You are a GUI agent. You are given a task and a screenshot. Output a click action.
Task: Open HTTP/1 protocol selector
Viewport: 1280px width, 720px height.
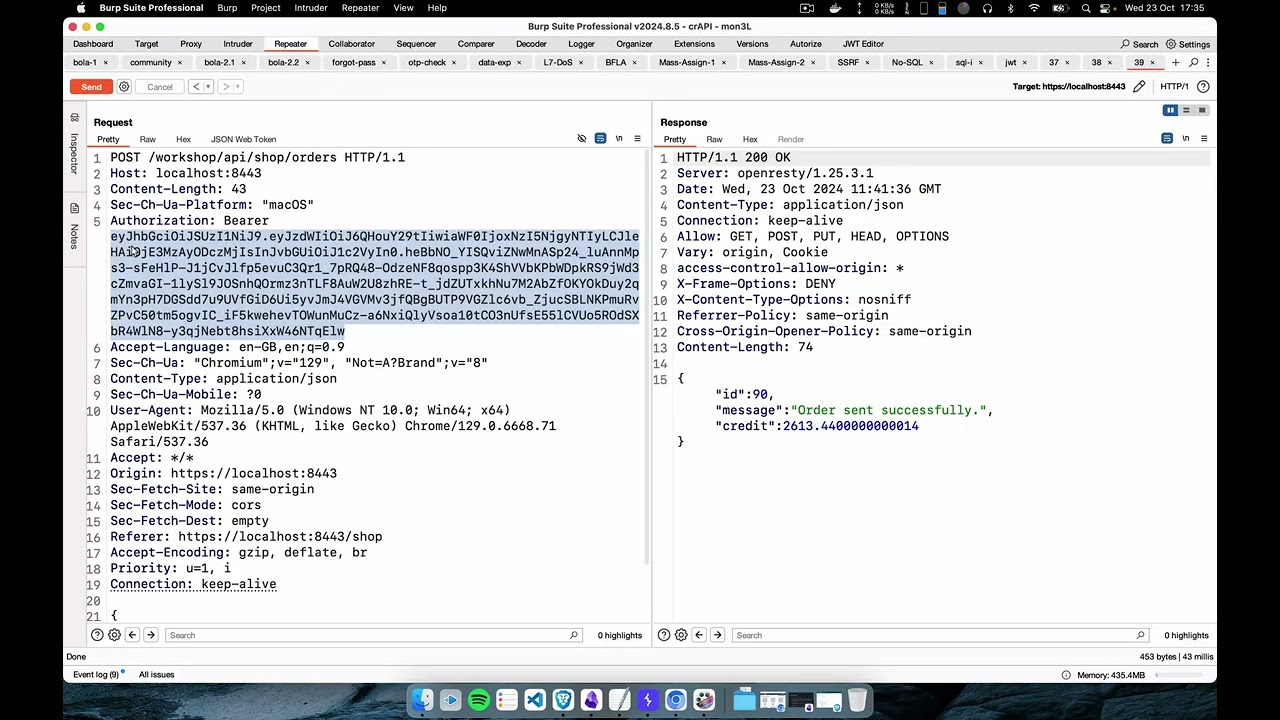click(x=1174, y=87)
